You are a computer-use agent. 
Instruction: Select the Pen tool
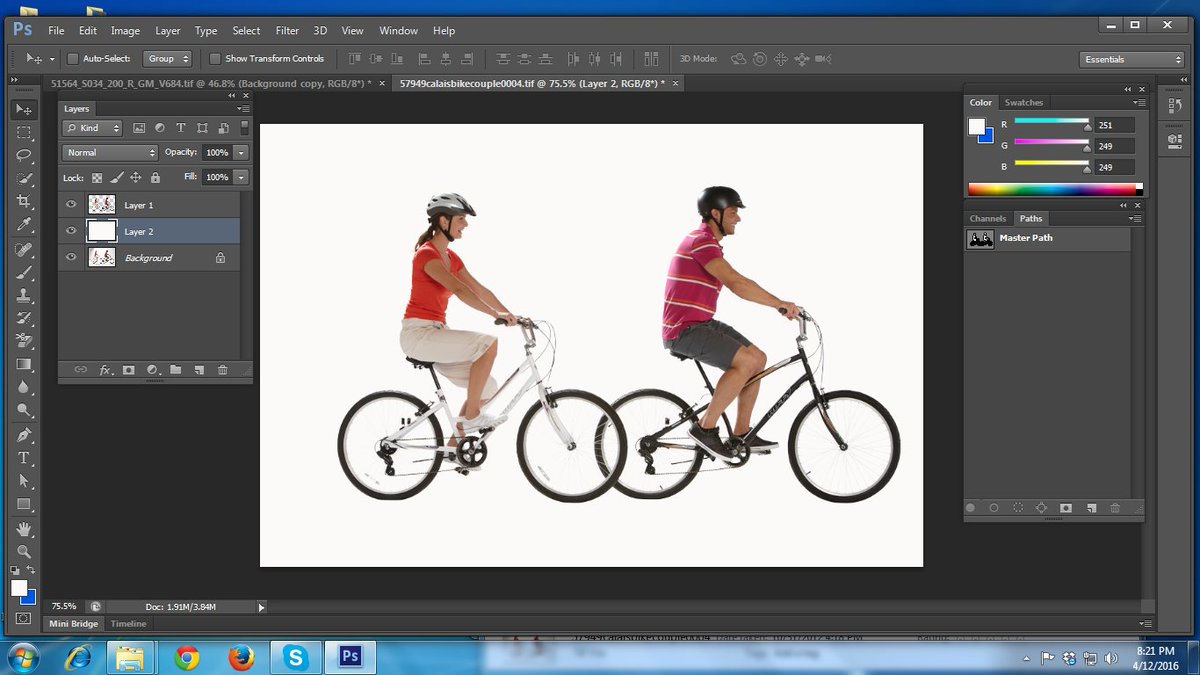[24, 436]
